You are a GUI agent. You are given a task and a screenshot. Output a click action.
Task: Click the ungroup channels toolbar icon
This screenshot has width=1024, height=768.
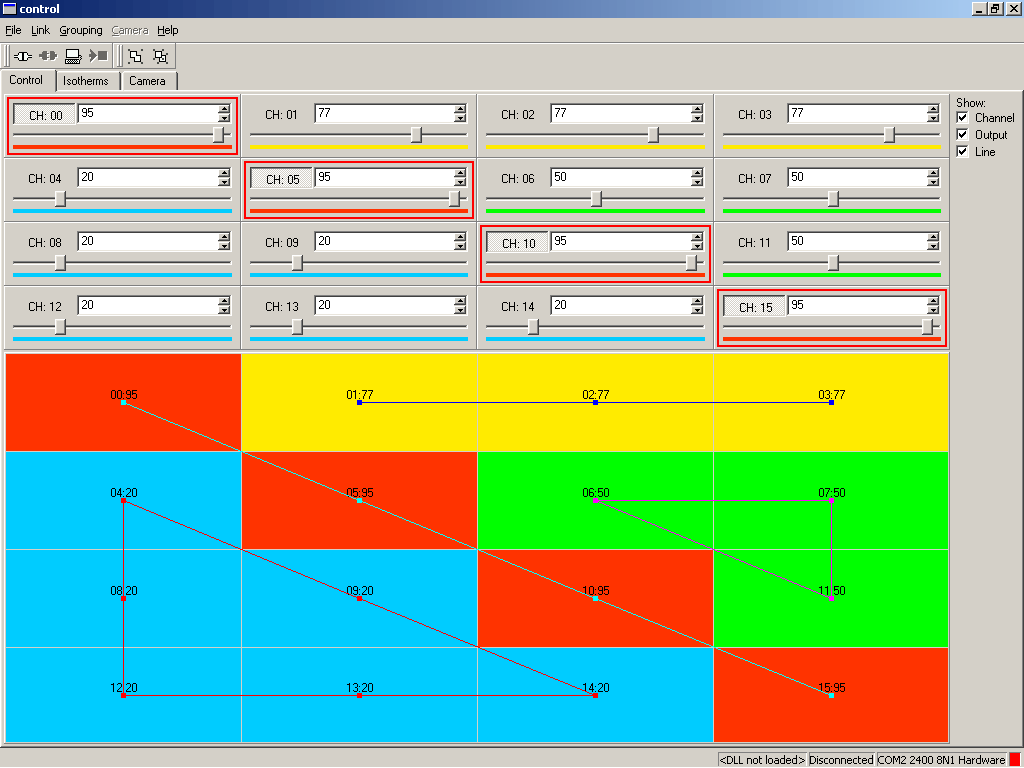click(x=160, y=56)
